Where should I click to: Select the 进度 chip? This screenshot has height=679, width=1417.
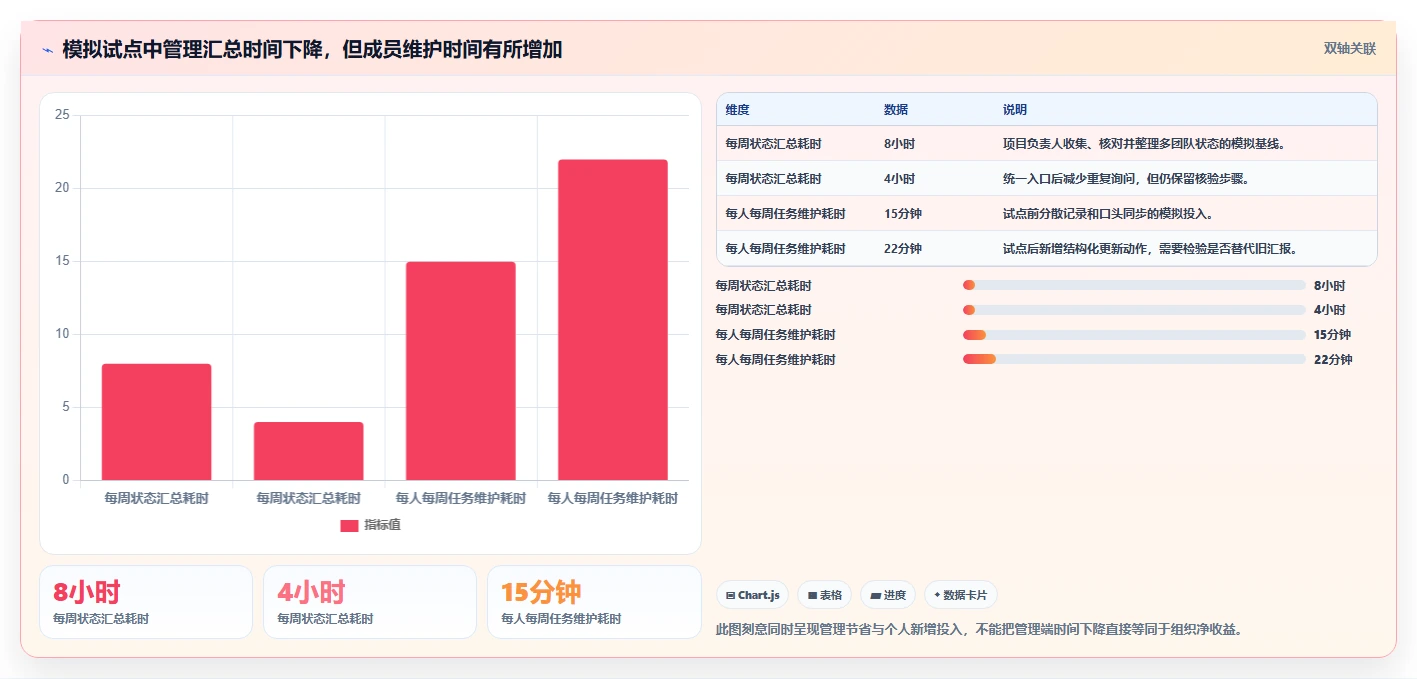[888, 595]
